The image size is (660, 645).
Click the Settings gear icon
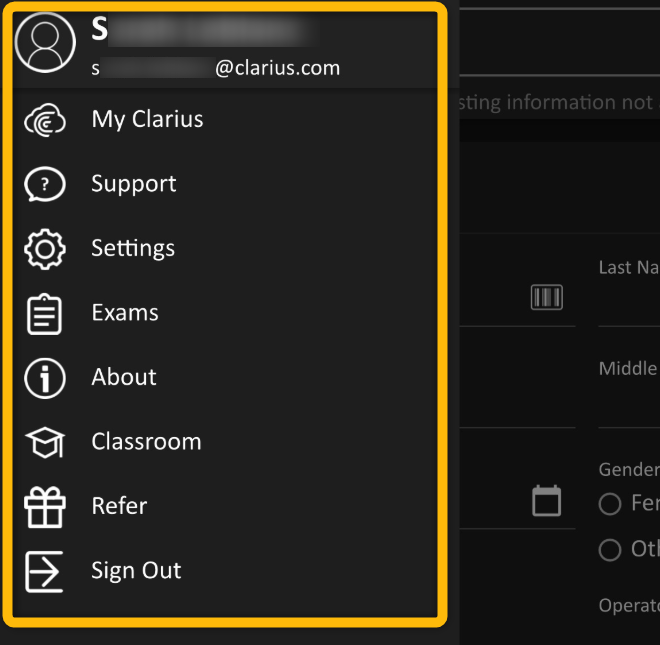point(45,249)
